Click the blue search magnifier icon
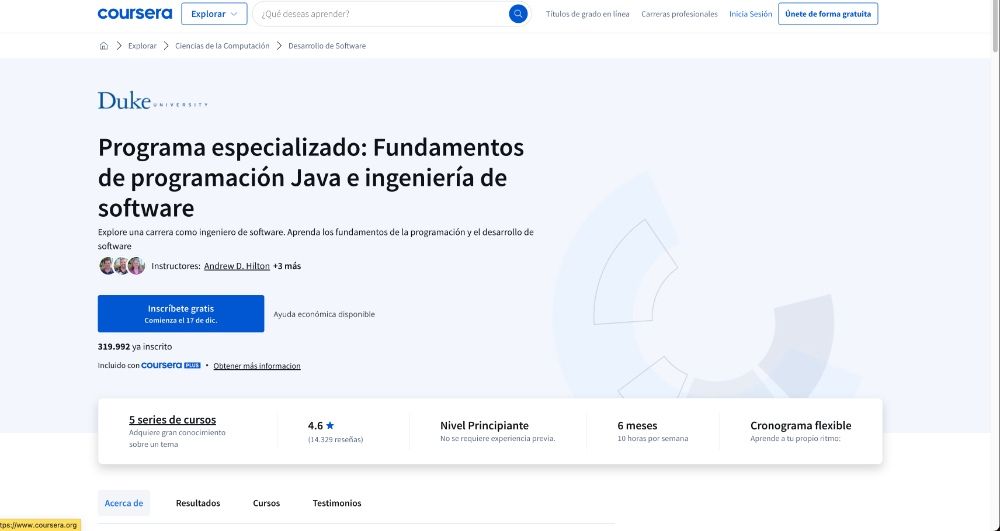The width and height of the screenshot is (1000, 531). click(518, 14)
